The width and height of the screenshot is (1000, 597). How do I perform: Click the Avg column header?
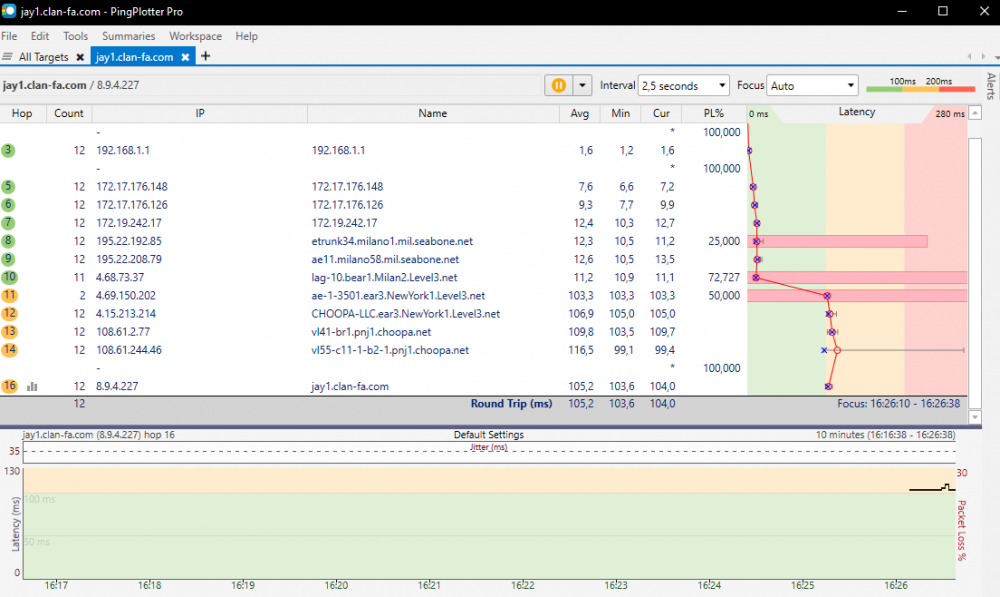click(579, 113)
